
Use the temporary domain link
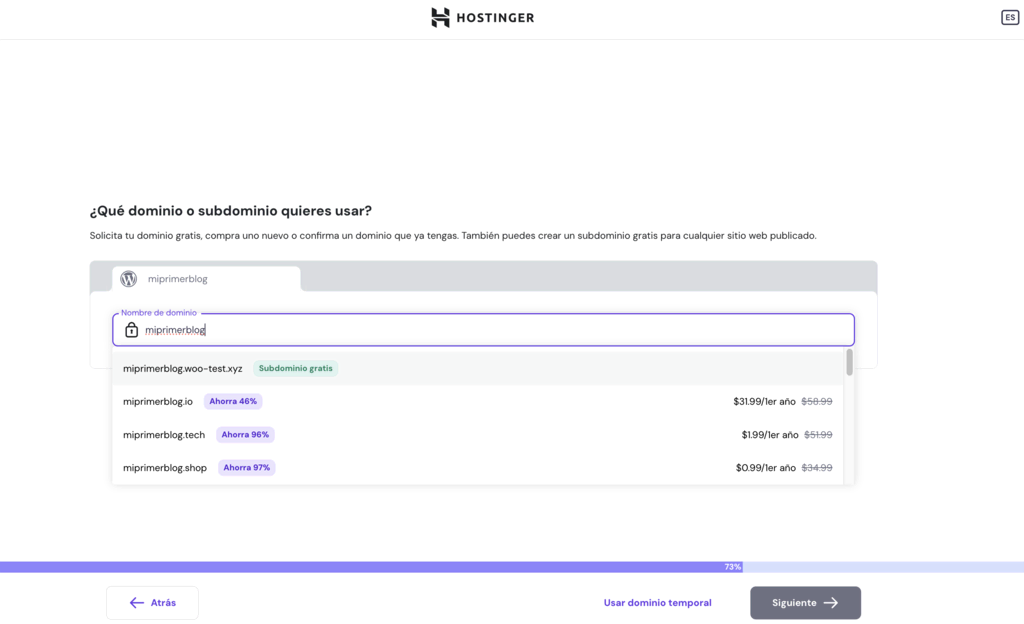pyautogui.click(x=657, y=603)
